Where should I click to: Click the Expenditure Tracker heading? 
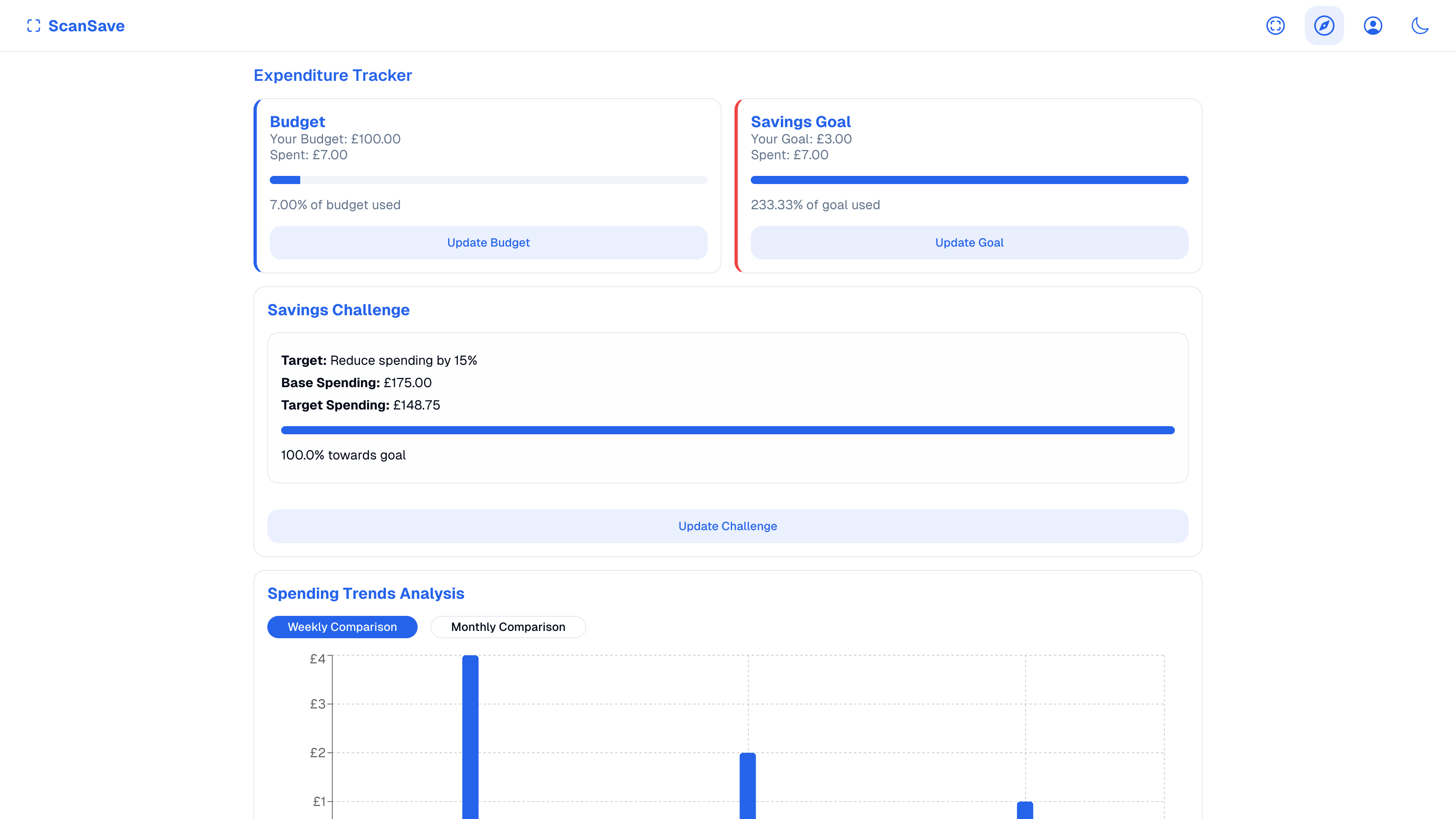pyautogui.click(x=333, y=75)
